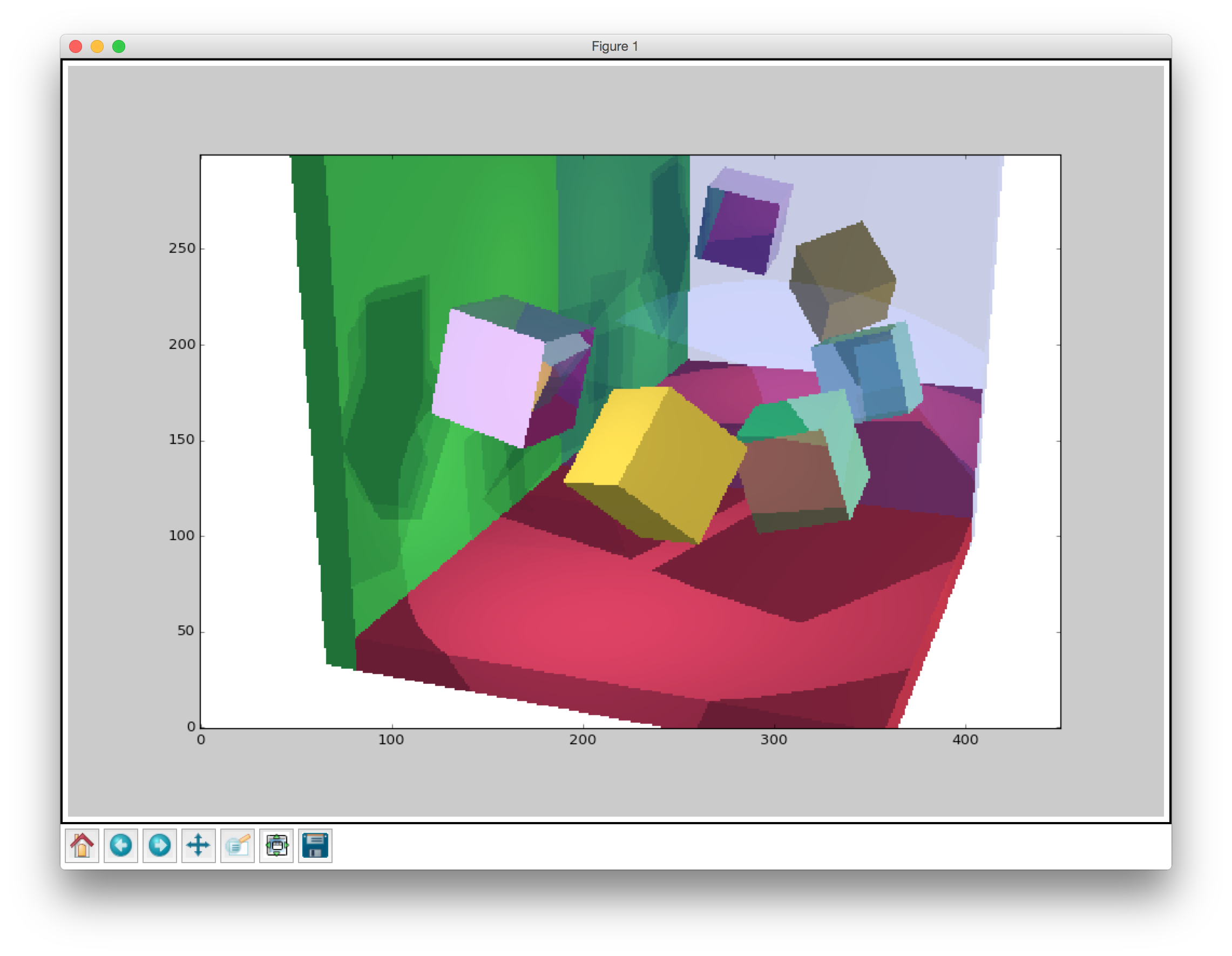The image size is (1232, 956).
Task: Click the green maximize window button
Action: [x=118, y=46]
